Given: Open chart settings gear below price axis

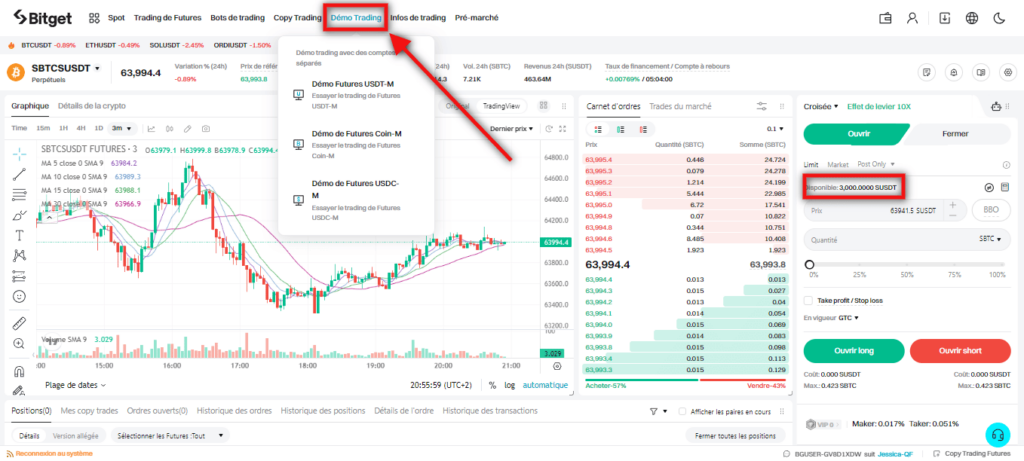Looking at the screenshot, I should pyautogui.click(x=557, y=366).
